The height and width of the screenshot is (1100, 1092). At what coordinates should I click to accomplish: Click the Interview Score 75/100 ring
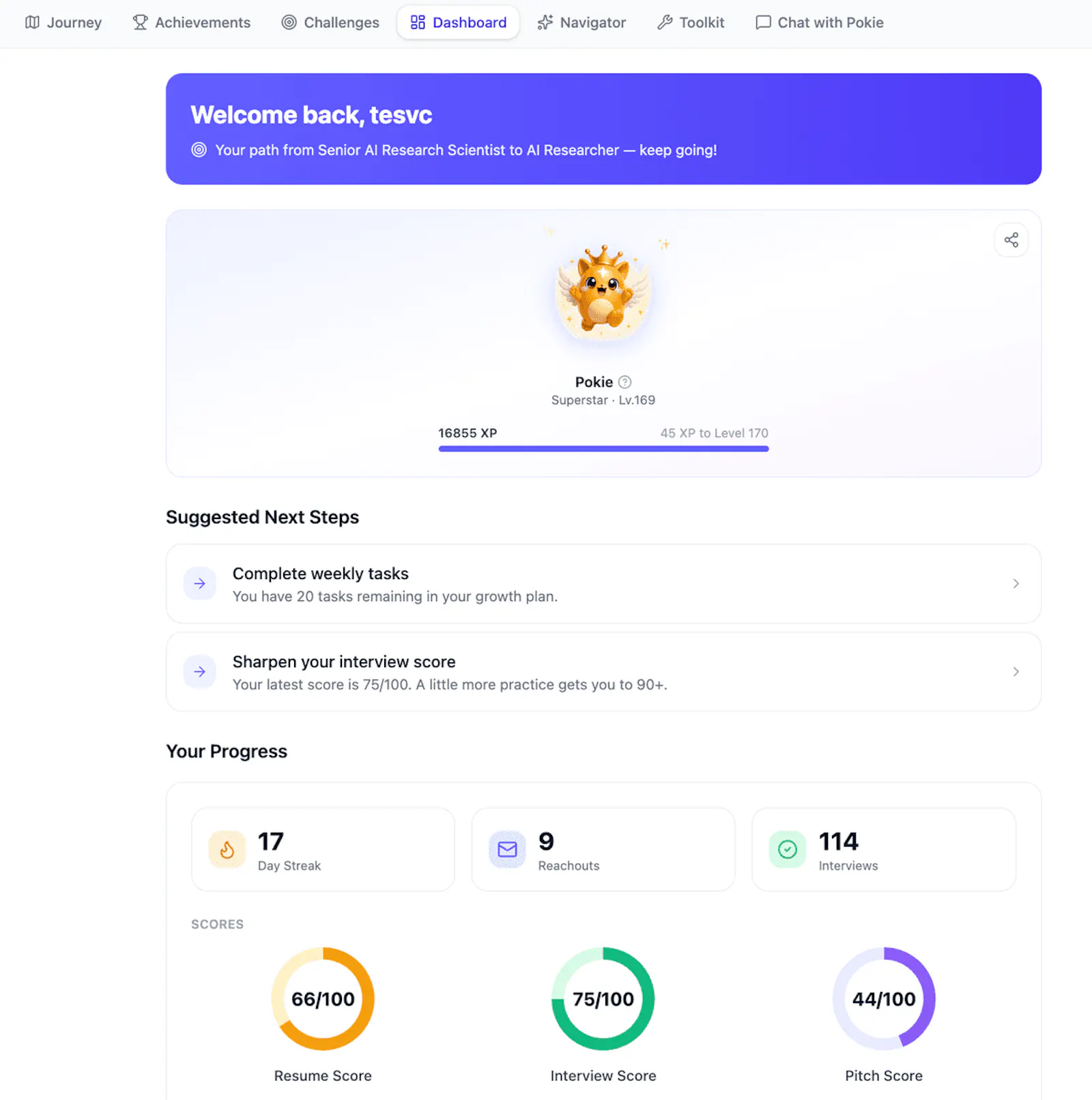pos(603,999)
